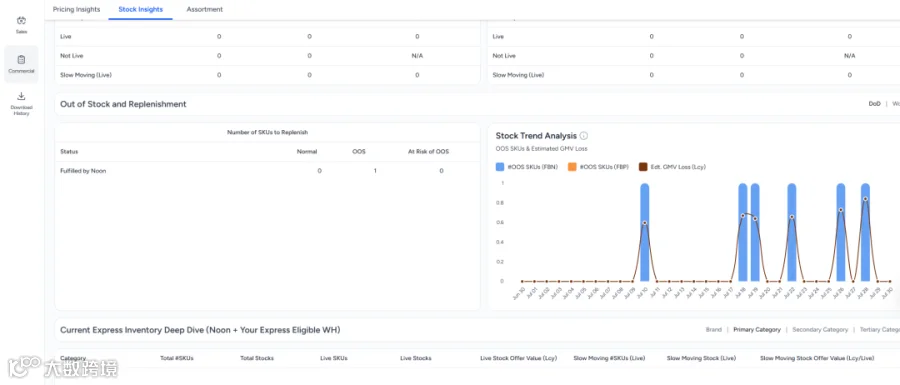
Task: Open the Assortment tab
Action: pyautogui.click(x=205, y=9)
